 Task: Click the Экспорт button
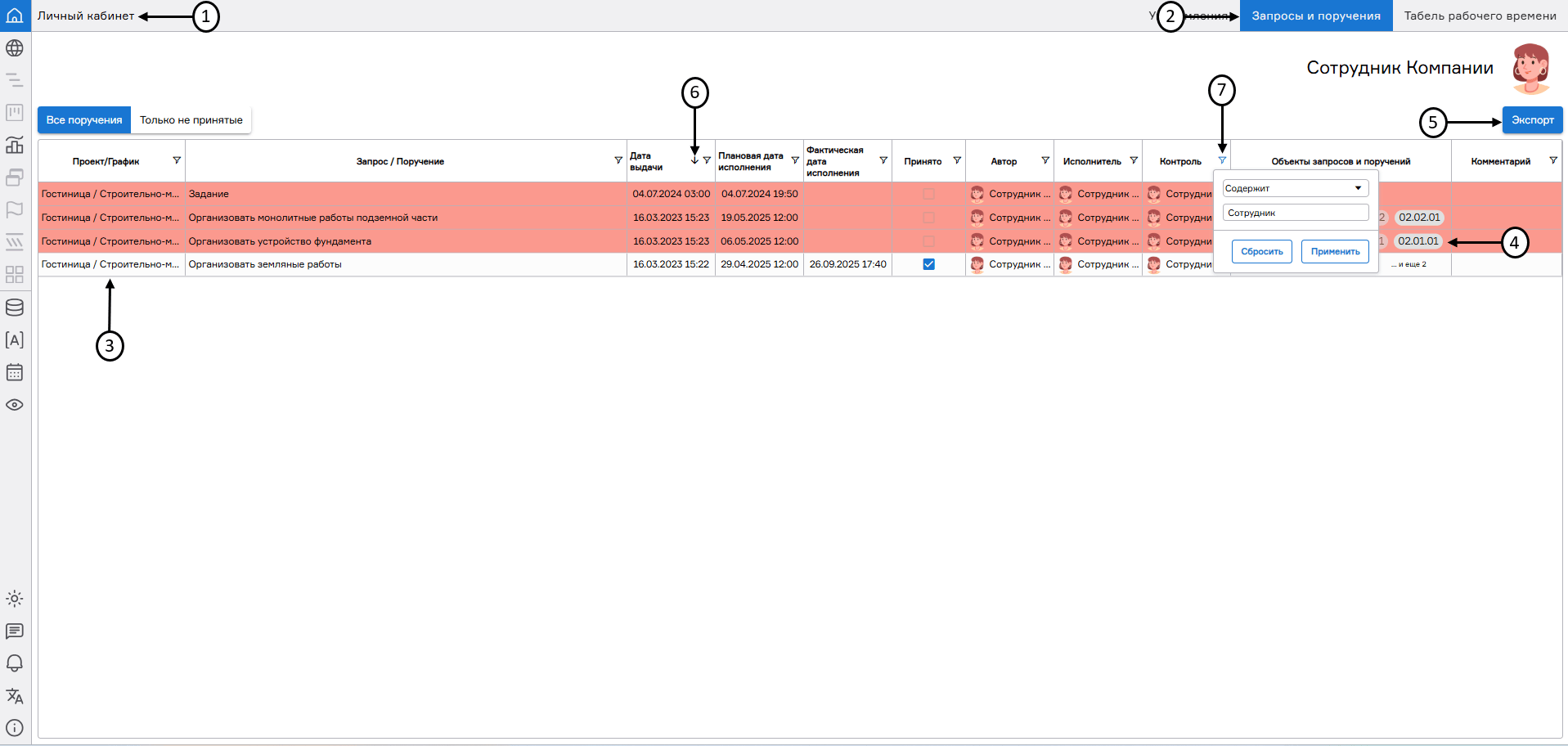coord(1532,120)
